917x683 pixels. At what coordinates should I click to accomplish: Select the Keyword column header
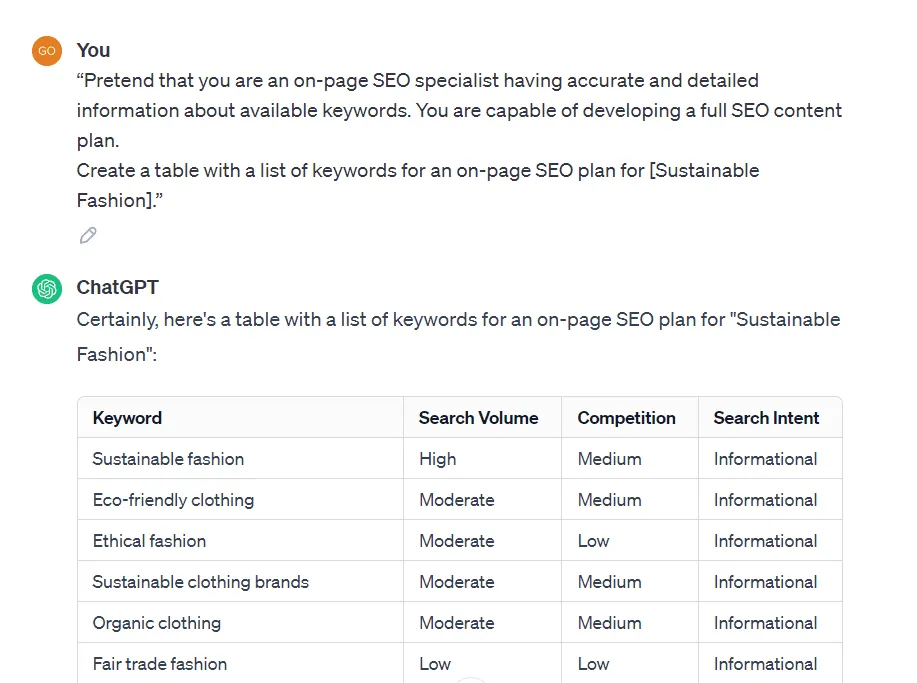pos(127,418)
